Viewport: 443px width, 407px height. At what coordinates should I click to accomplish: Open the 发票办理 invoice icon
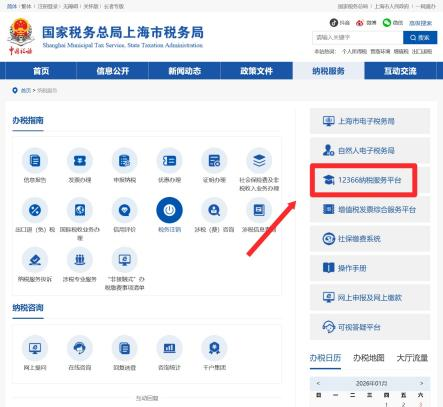[x=80, y=161]
